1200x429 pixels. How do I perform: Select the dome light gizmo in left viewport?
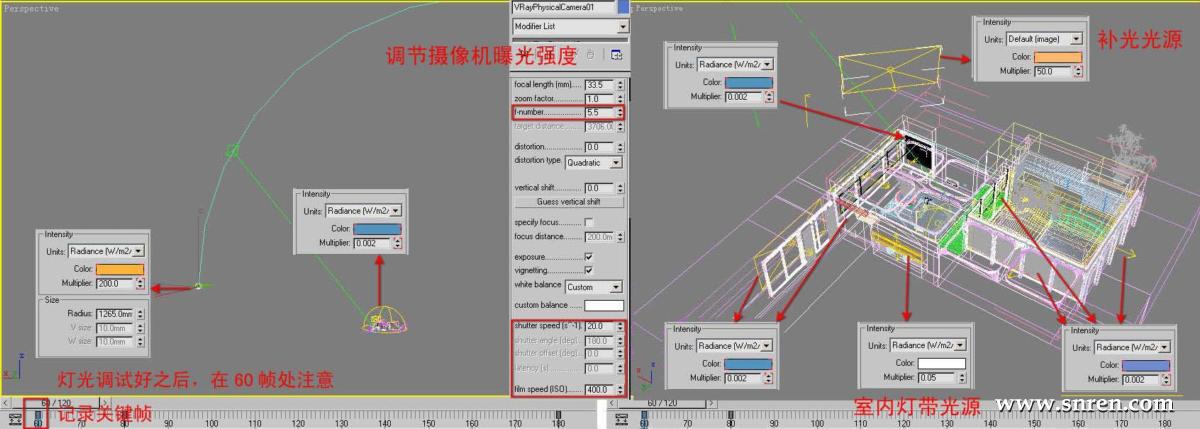[382, 319]
